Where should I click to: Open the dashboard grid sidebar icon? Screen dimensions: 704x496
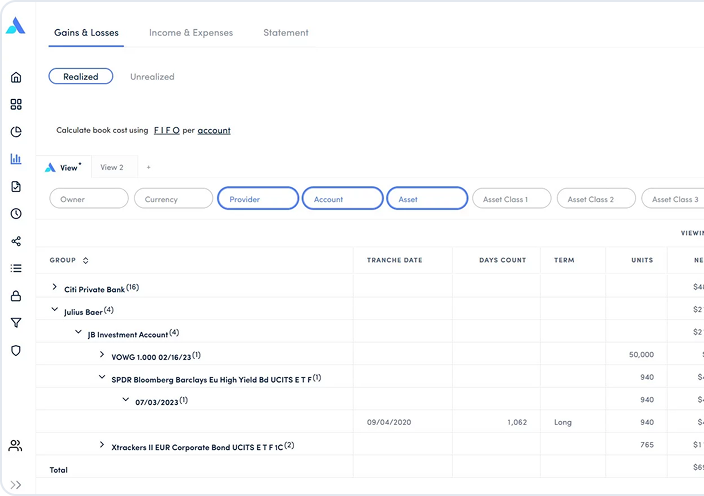point(16,105)
